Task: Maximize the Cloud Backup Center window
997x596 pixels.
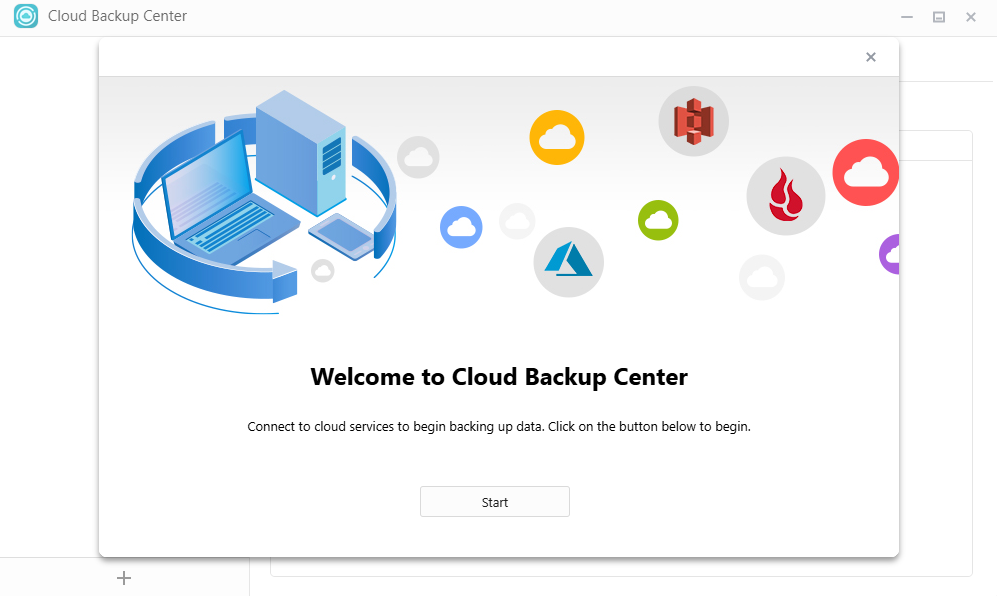Action: 938,17
